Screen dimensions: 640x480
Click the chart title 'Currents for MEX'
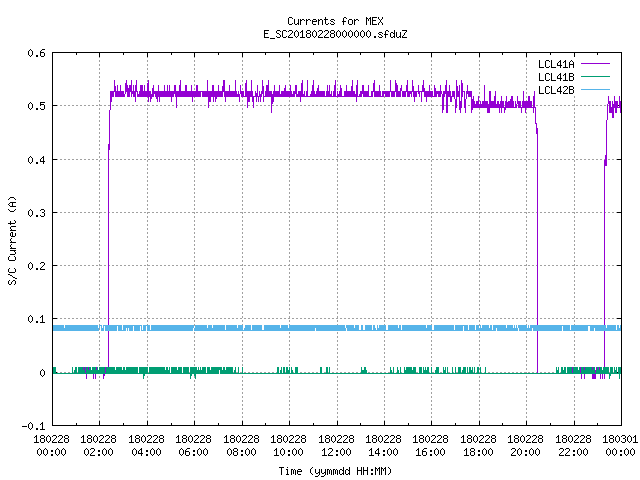coord(335,21)
